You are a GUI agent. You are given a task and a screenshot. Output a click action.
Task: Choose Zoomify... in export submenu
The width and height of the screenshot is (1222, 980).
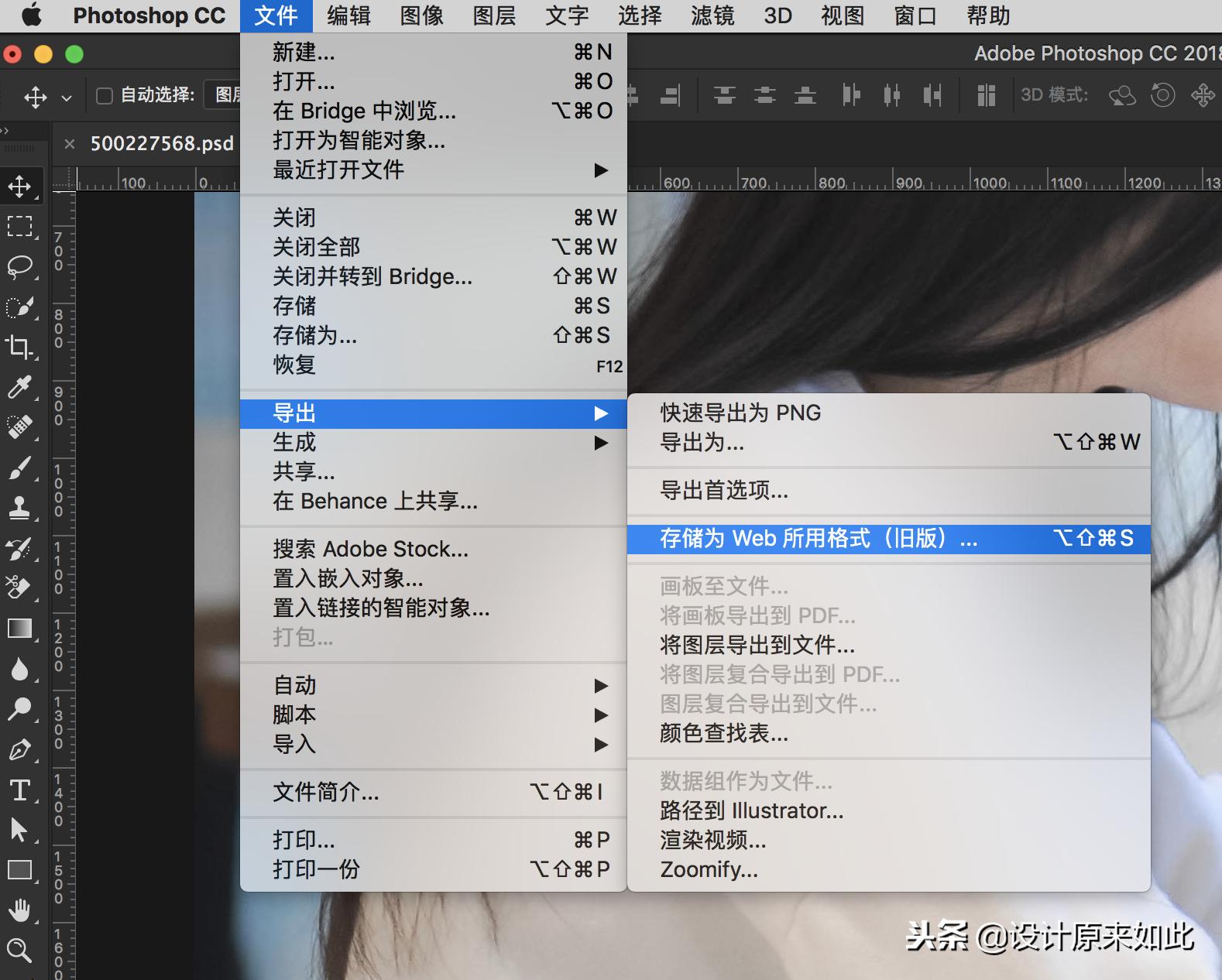point(889,869)
